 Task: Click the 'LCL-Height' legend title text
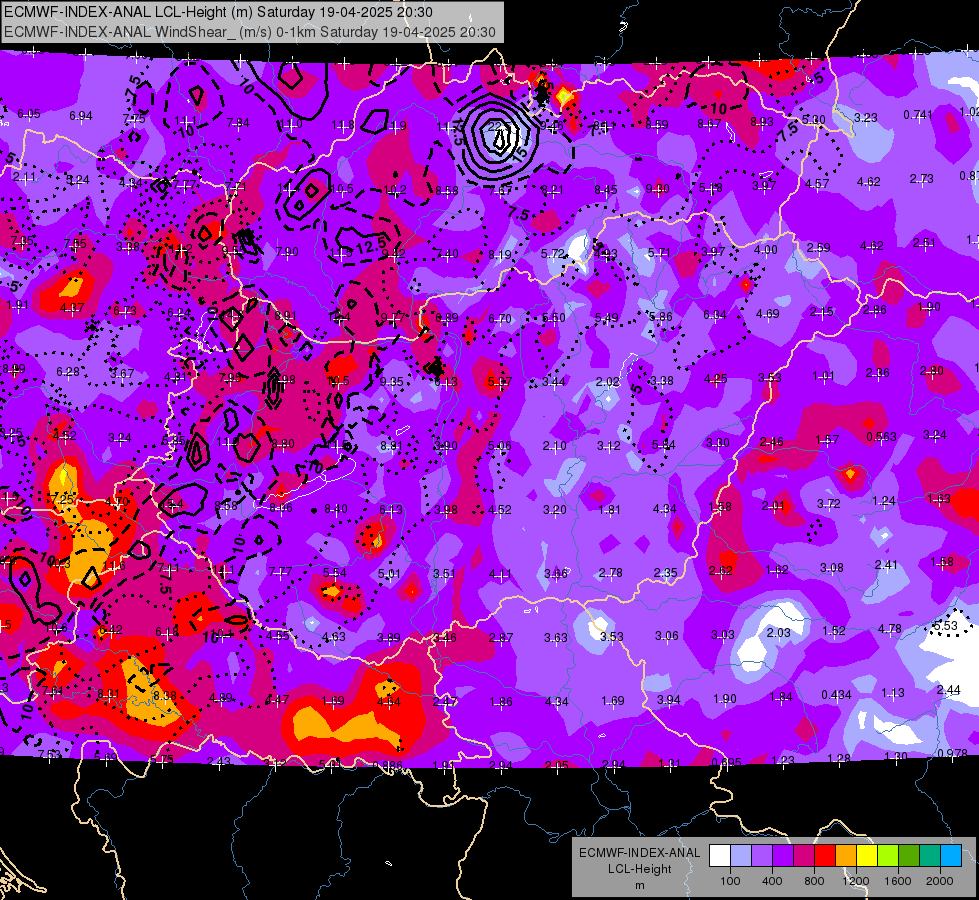640,869
